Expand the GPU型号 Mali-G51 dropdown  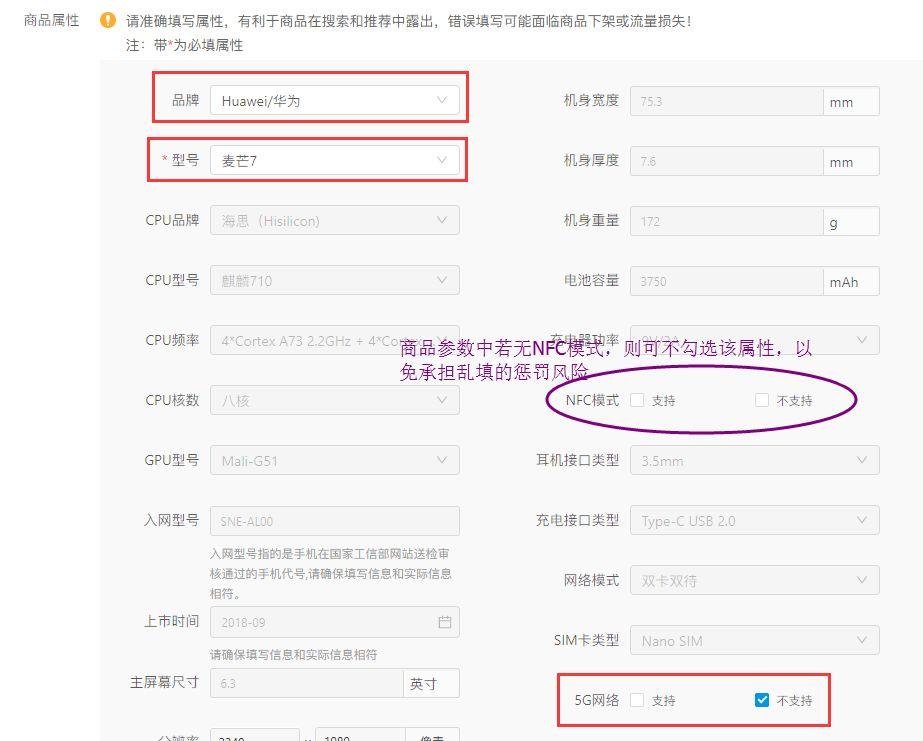click(334, 460)
